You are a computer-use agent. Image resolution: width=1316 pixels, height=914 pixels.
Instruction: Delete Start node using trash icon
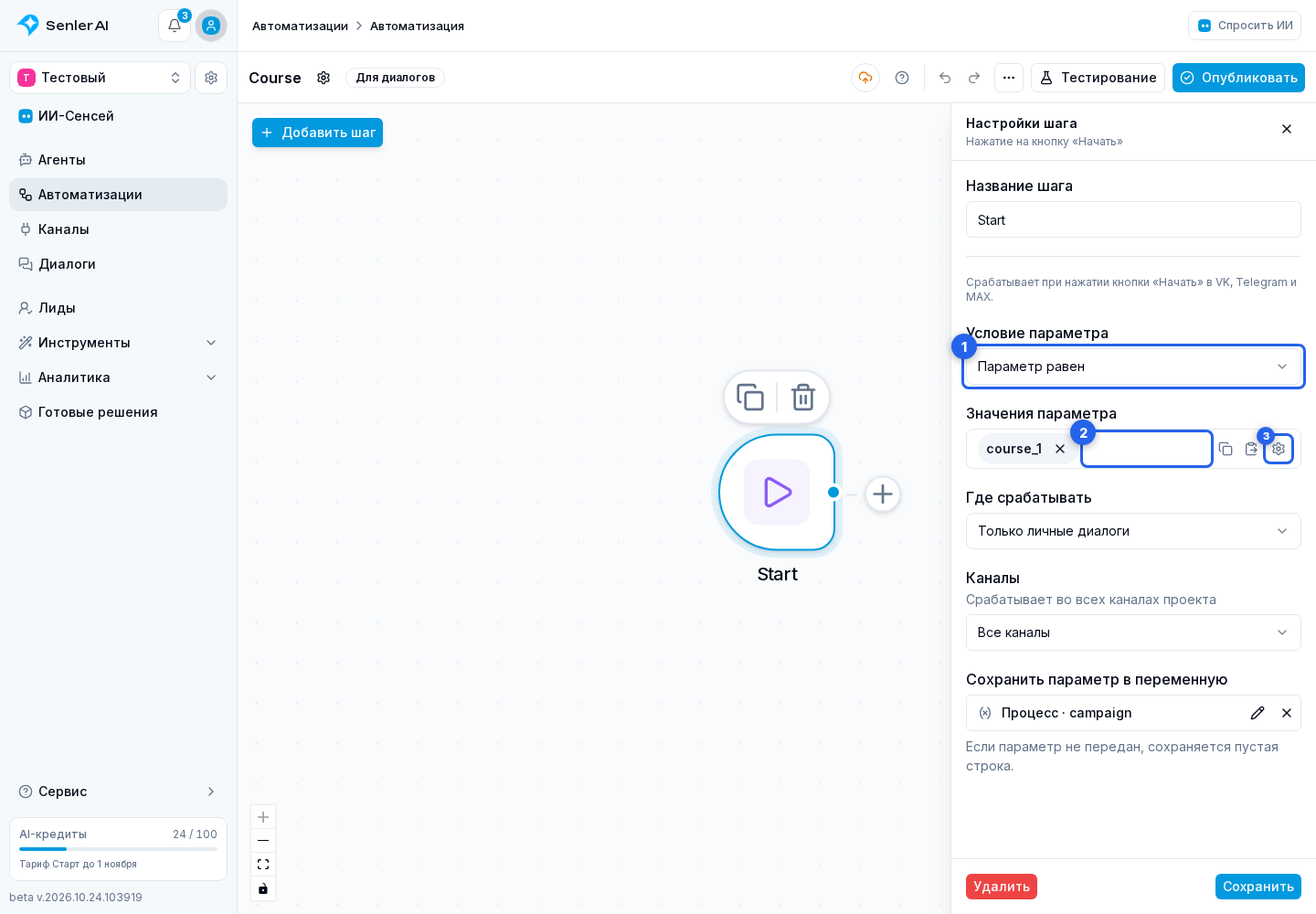(x=803, y=398)
